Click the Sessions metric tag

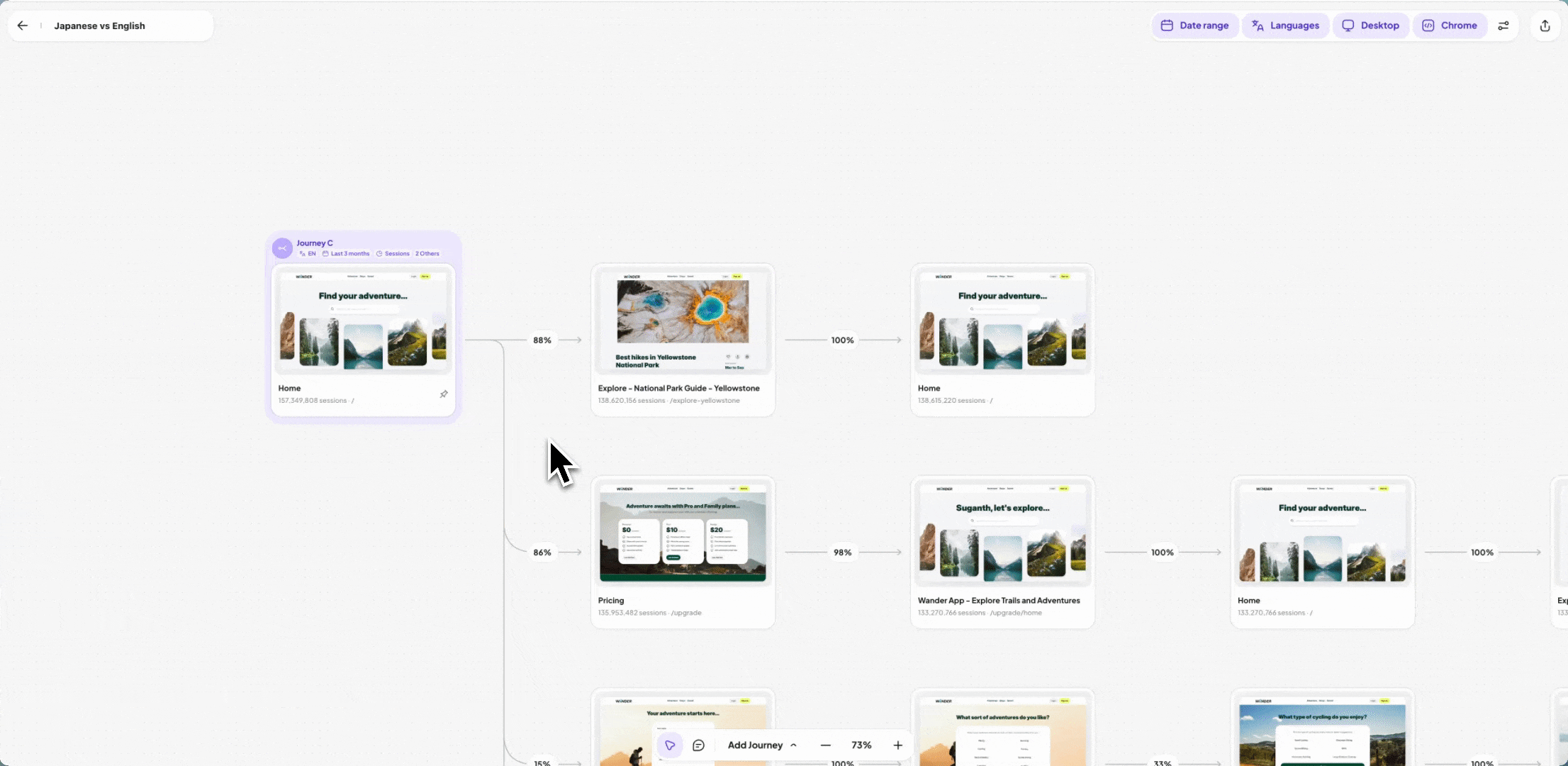393,254
